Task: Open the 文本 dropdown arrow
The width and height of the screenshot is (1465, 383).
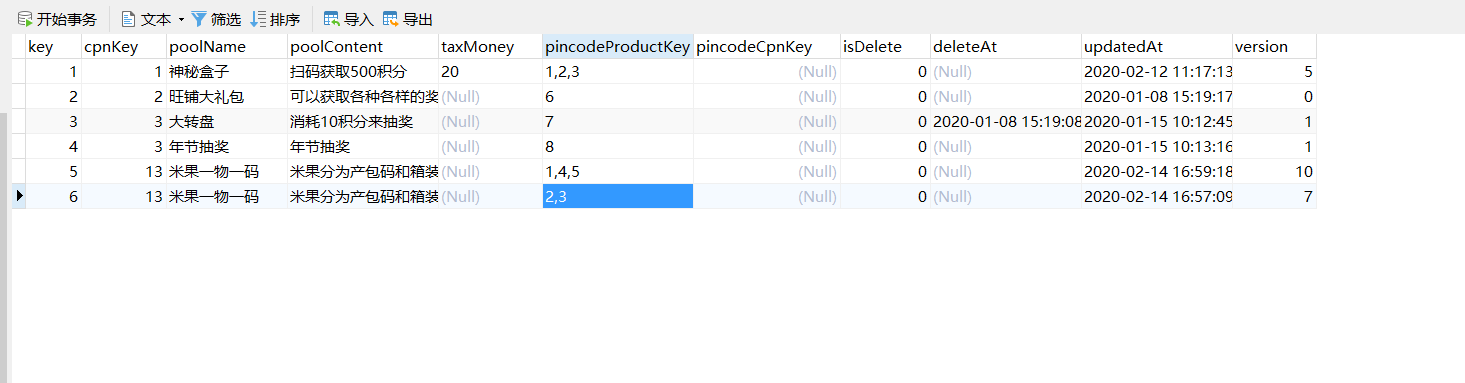Action: [x=181, y=19]
